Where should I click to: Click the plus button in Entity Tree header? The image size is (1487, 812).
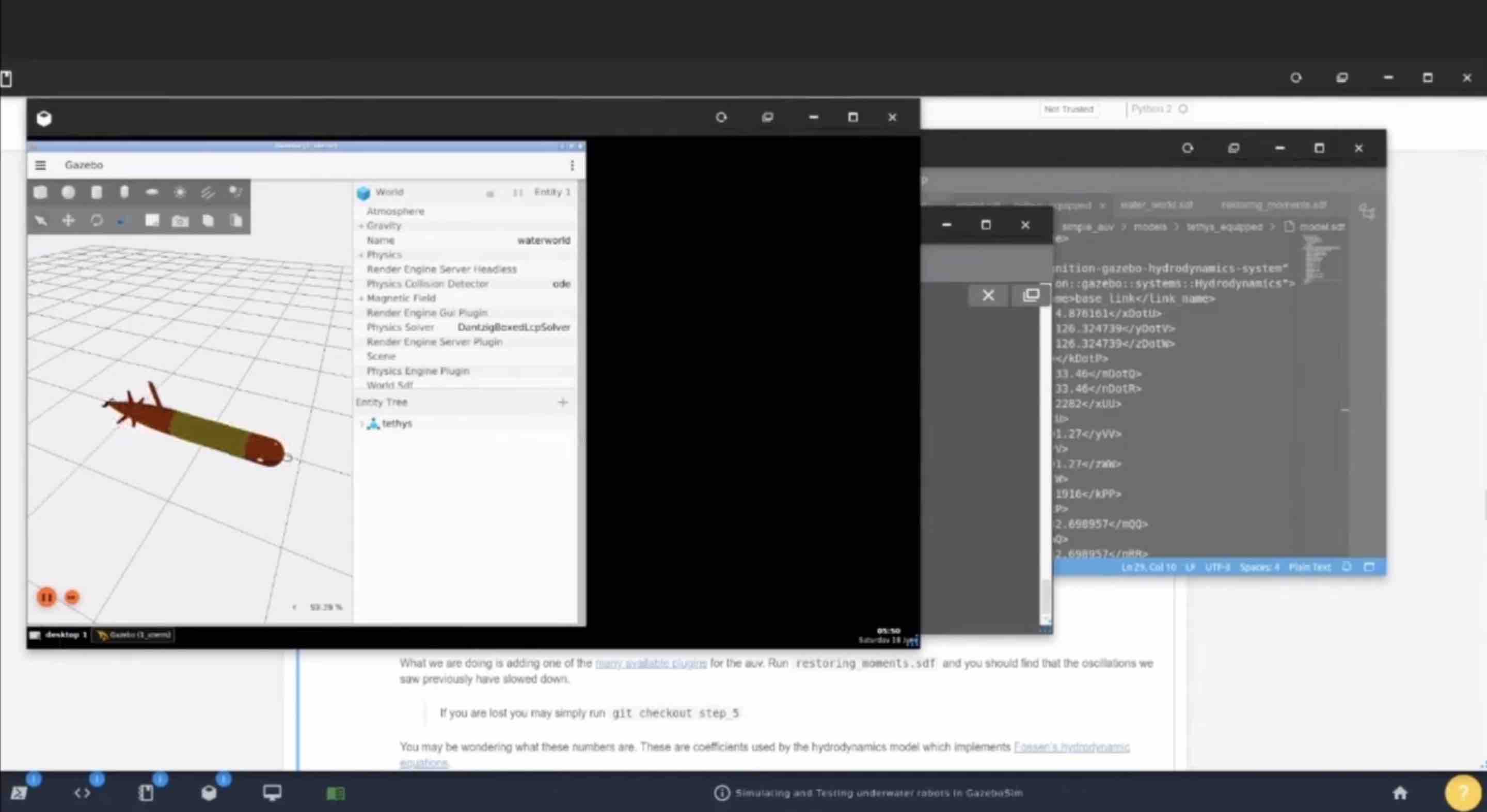pos(563,402)
